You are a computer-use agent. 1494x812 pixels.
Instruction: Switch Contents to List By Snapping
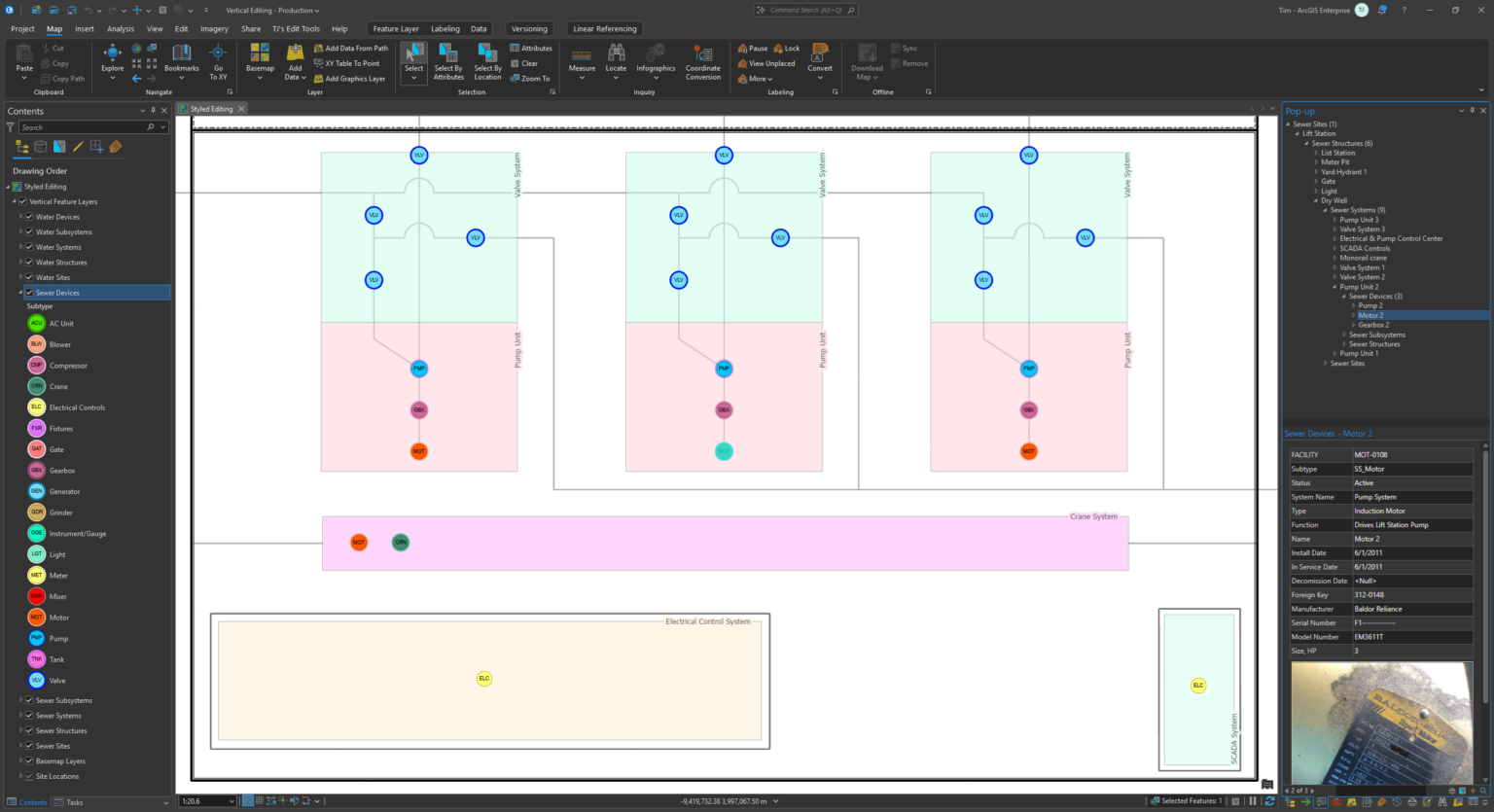(x=96, y=147)
